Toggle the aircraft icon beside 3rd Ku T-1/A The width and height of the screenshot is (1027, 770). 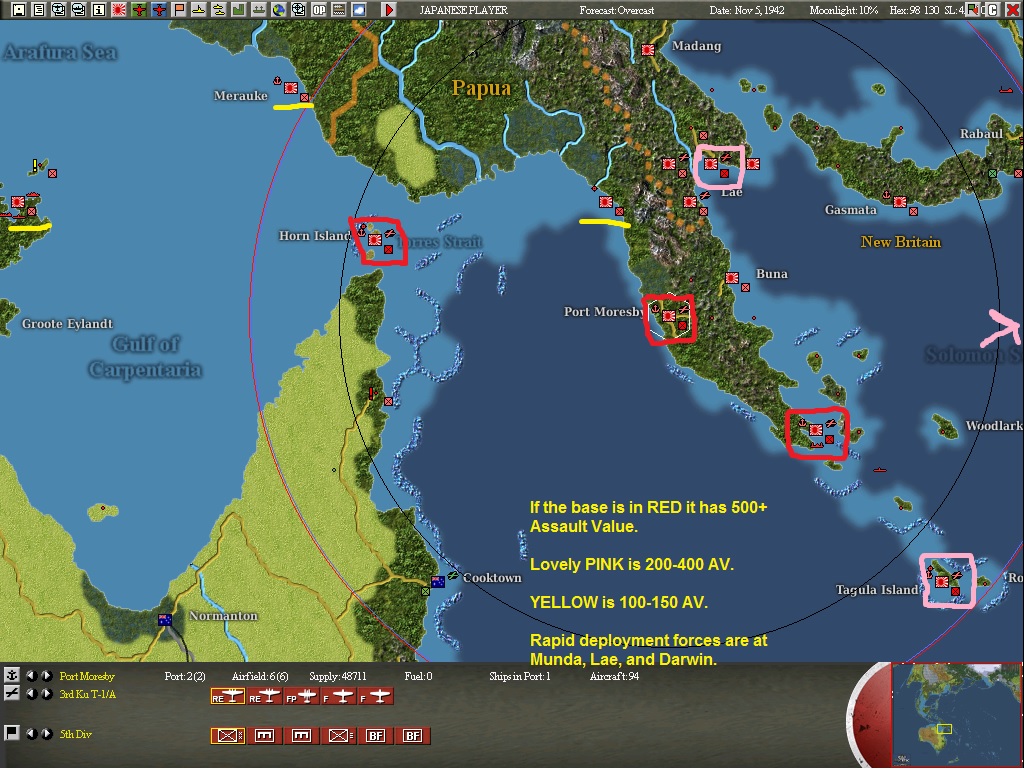pos(11,691)
